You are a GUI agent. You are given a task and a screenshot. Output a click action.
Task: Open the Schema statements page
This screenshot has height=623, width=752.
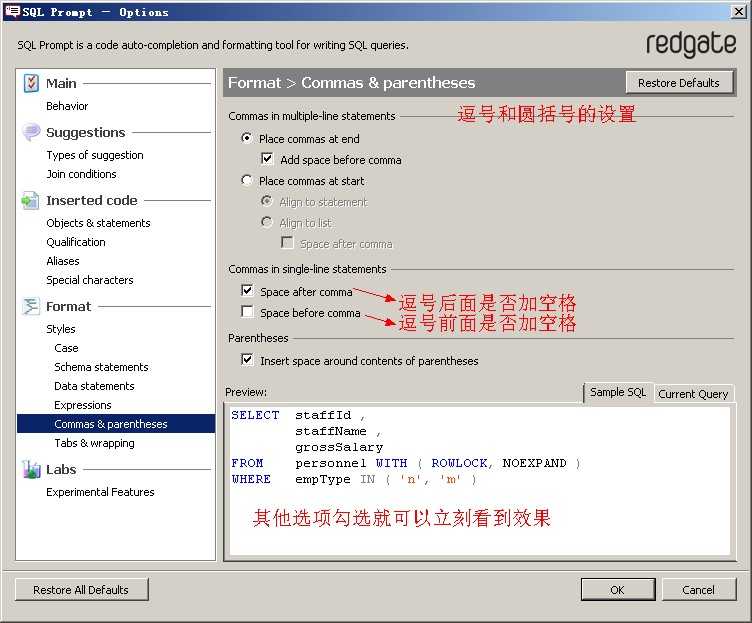[101, 367]
